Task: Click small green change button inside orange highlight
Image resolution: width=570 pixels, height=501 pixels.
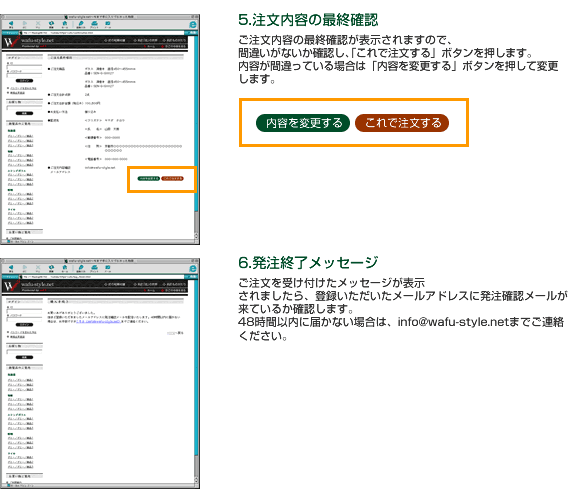Action: [x=149, y=179]
